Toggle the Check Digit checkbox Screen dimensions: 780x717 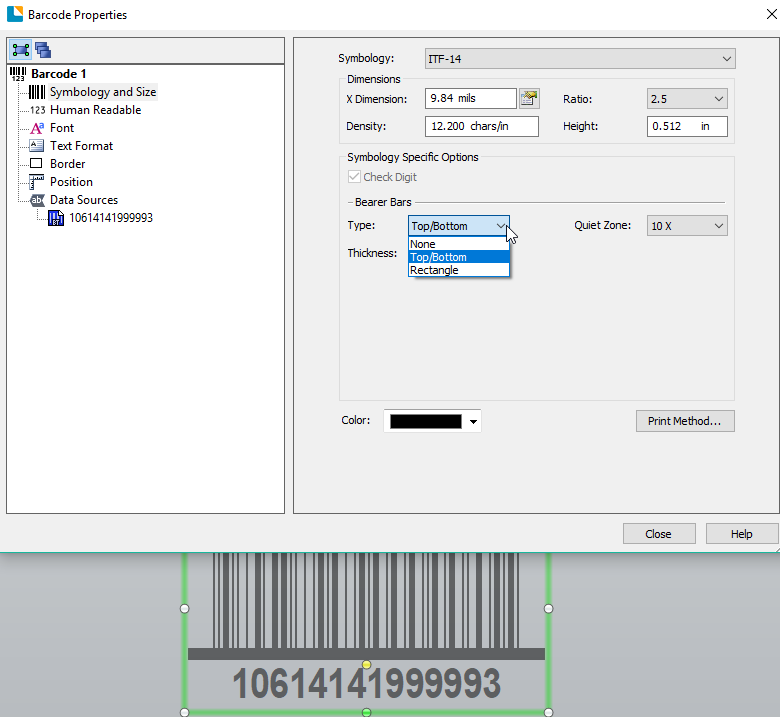[354, 177]
